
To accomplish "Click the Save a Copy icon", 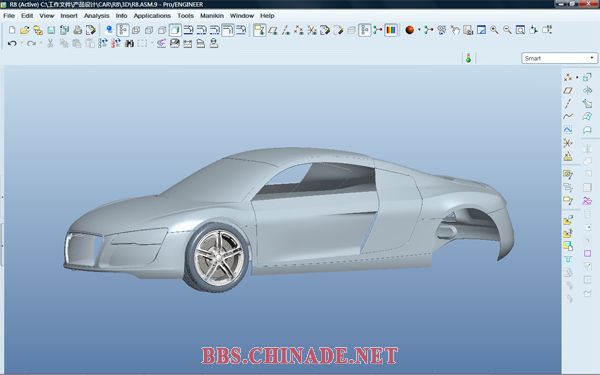I will point(64,30).
